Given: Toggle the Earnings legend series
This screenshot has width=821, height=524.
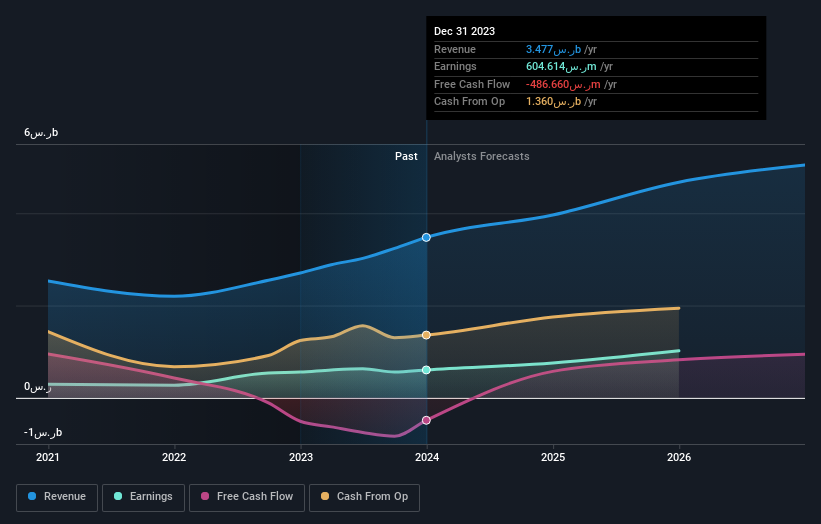Looking at the screenshot, I should tap(143, 497).
